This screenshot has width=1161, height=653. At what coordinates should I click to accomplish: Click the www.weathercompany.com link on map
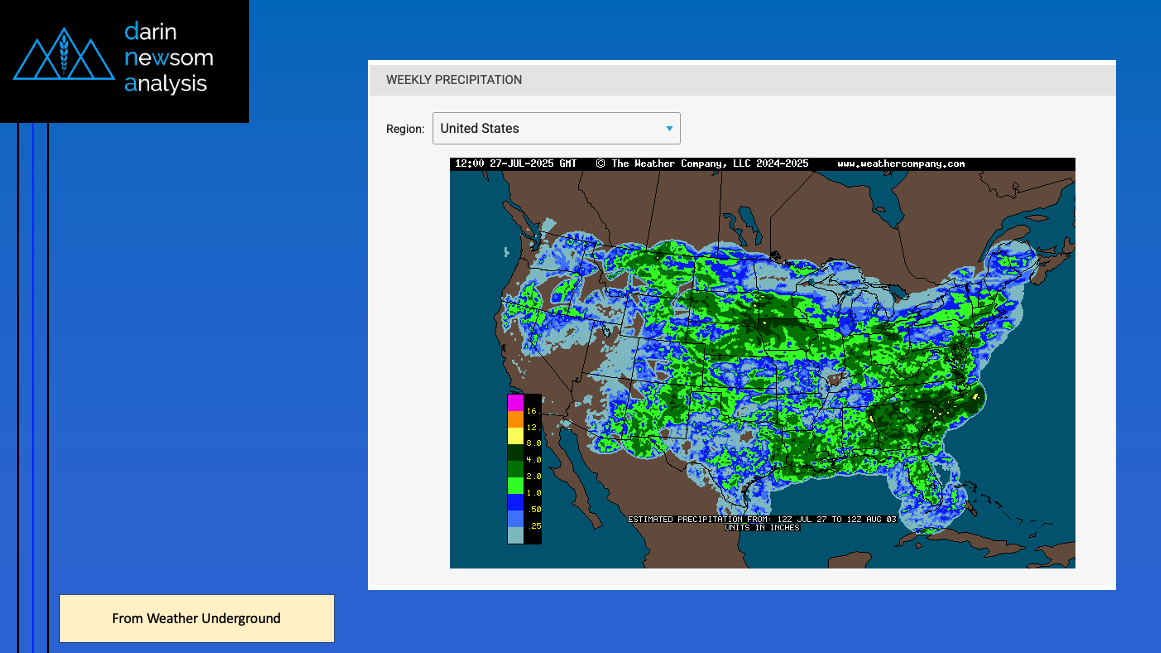pos(900,164)
